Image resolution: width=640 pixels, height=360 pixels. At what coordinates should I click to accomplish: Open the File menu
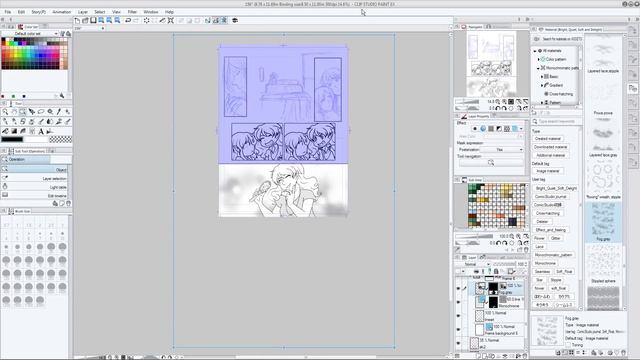pyautogui.click(x=8, y=12)
